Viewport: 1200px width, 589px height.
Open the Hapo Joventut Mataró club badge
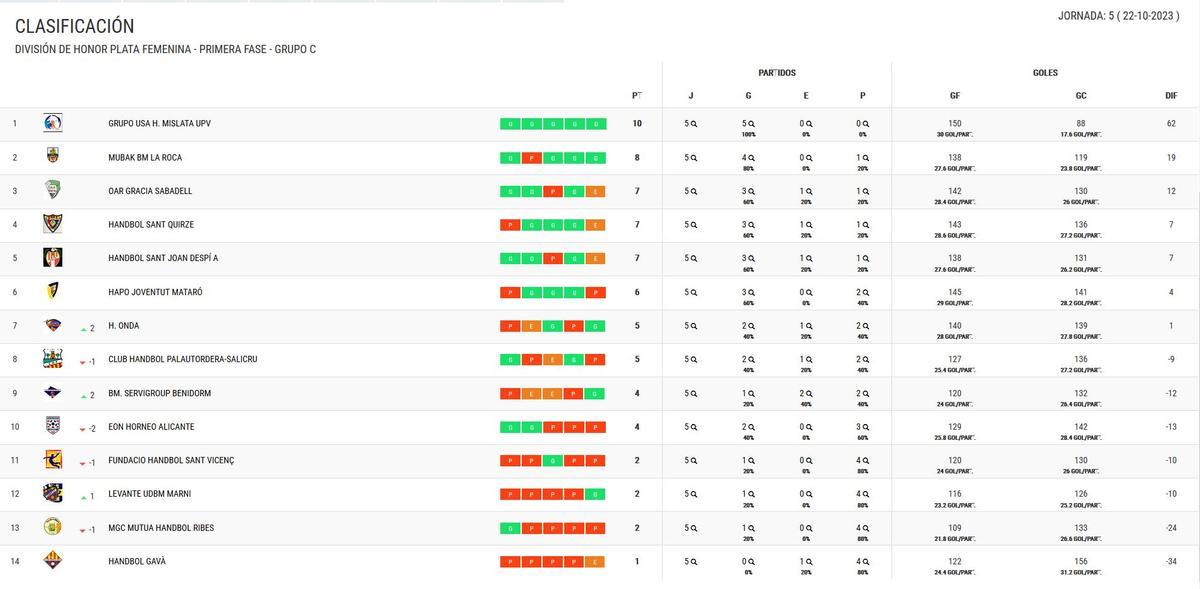point(52,291)
